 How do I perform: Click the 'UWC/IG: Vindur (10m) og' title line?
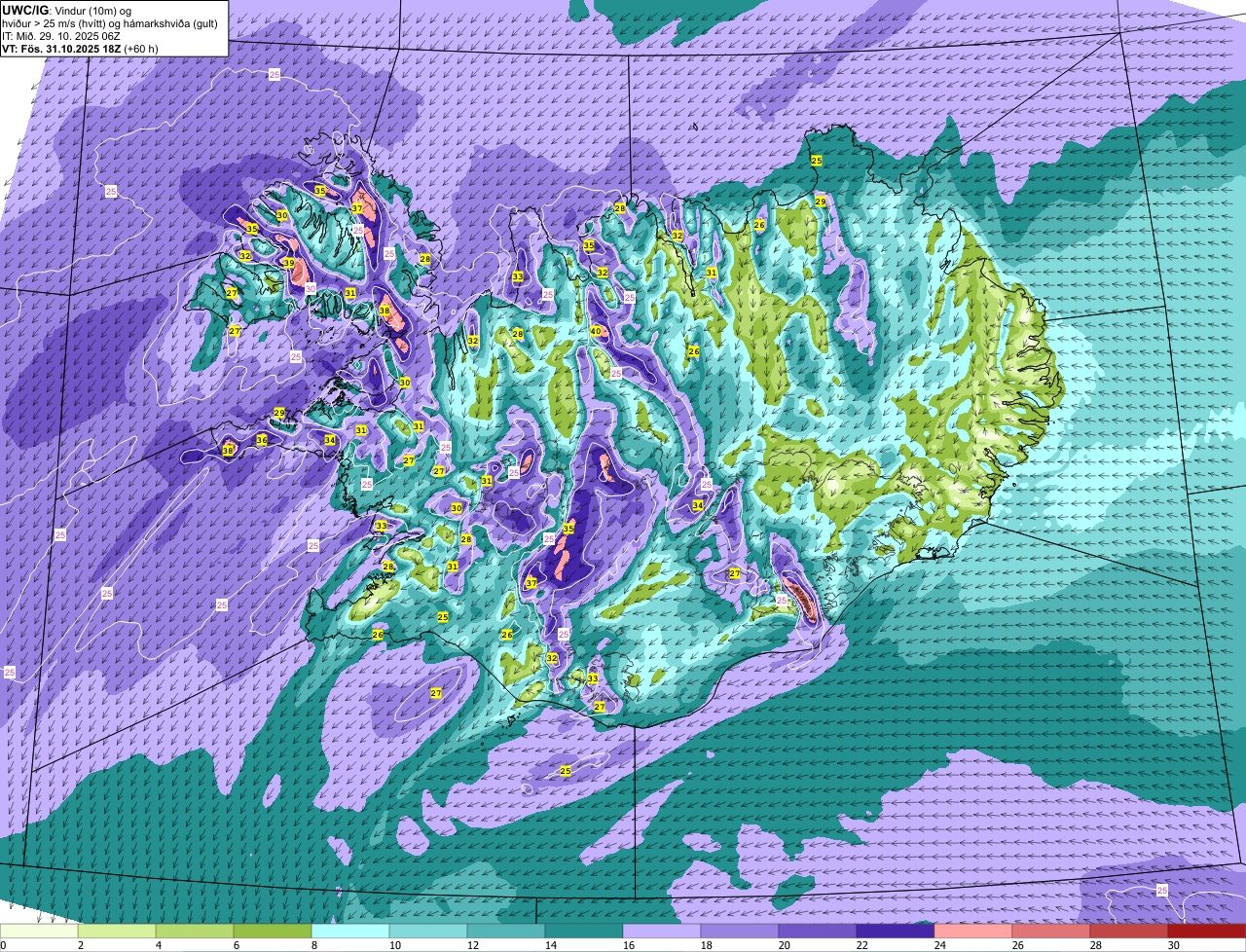(x=68, y=10)
